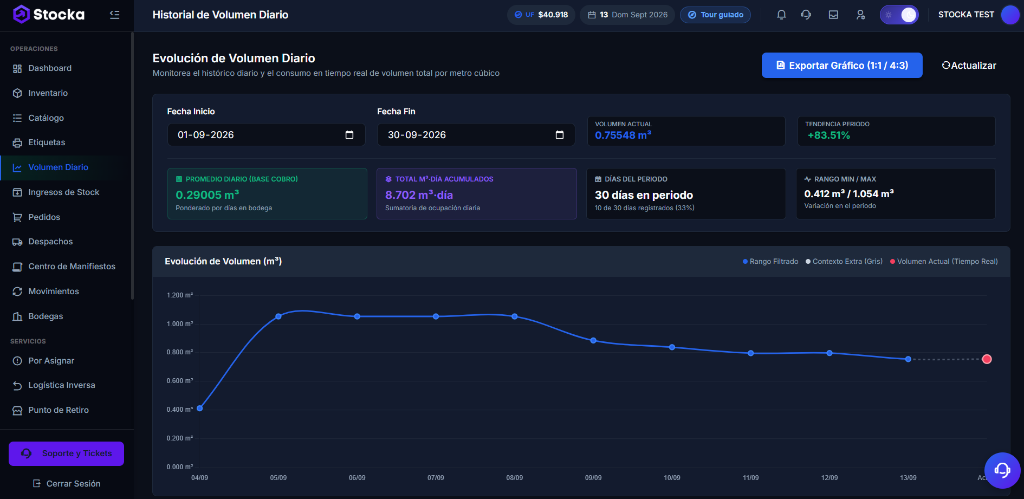Click the Punto de Retiro store icon
Viewport: 1024px width, 499px height.
click(18, 410)
